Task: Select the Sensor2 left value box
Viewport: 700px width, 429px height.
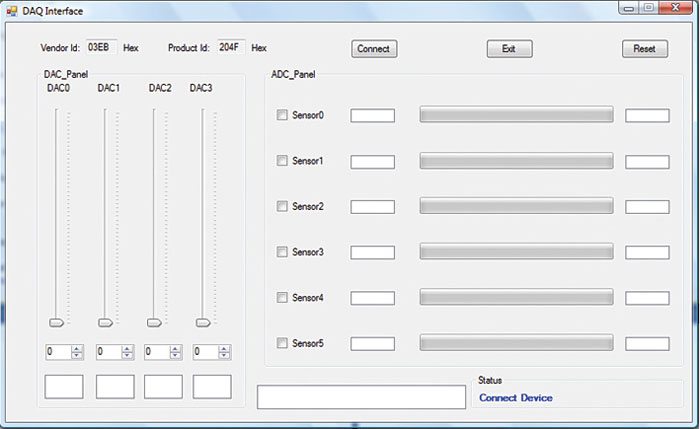Action: [x=372, y=207]
